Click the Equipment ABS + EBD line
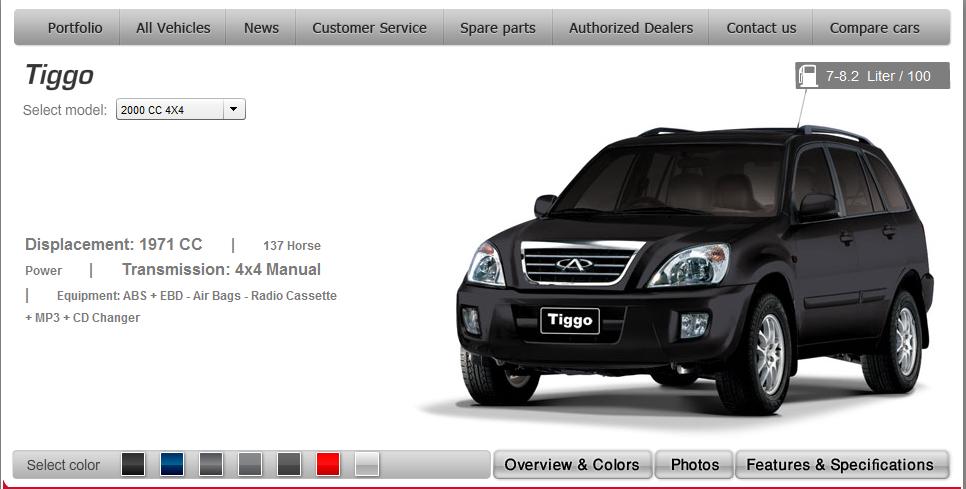Viewport: 966px width, 489px height. 197,296
